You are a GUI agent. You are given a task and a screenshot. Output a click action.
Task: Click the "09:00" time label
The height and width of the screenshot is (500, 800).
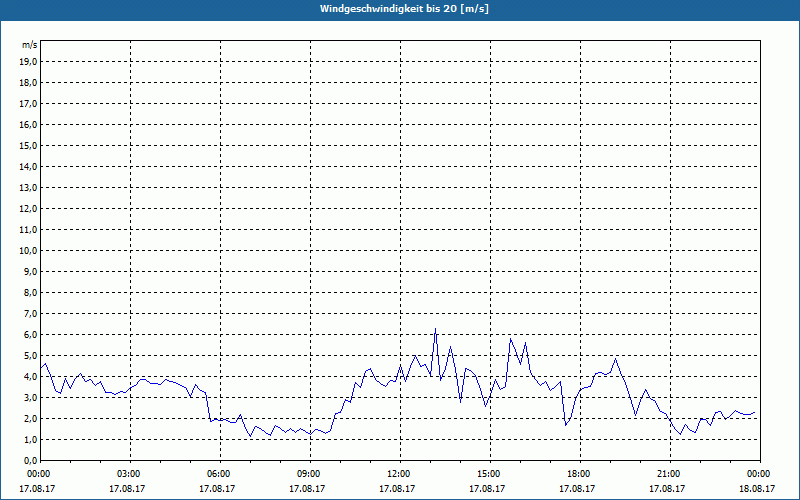(x=309, y=474)
